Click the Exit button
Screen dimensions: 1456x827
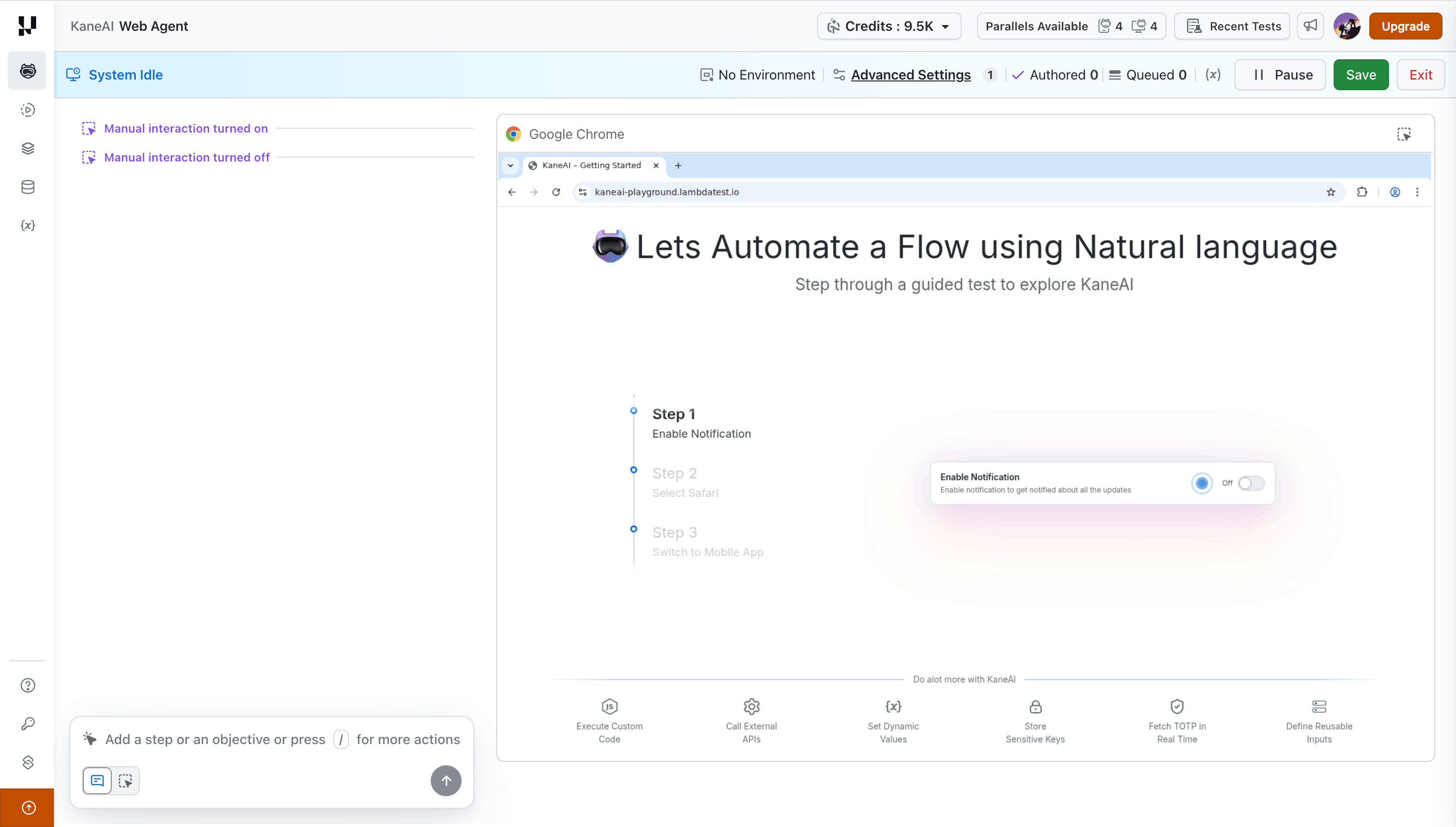click(1420, 74)
